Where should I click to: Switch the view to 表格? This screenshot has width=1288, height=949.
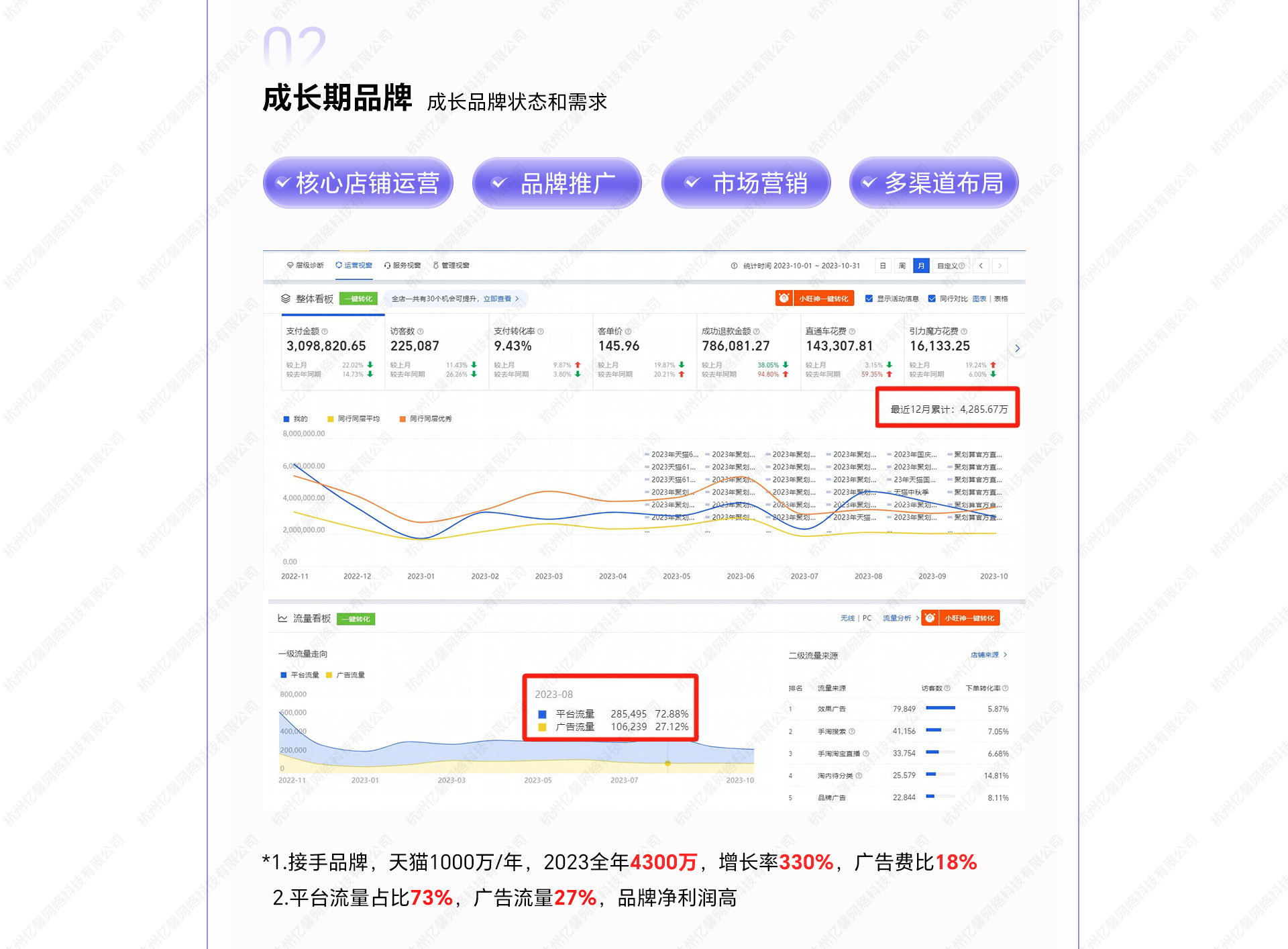click(1001, 299)
